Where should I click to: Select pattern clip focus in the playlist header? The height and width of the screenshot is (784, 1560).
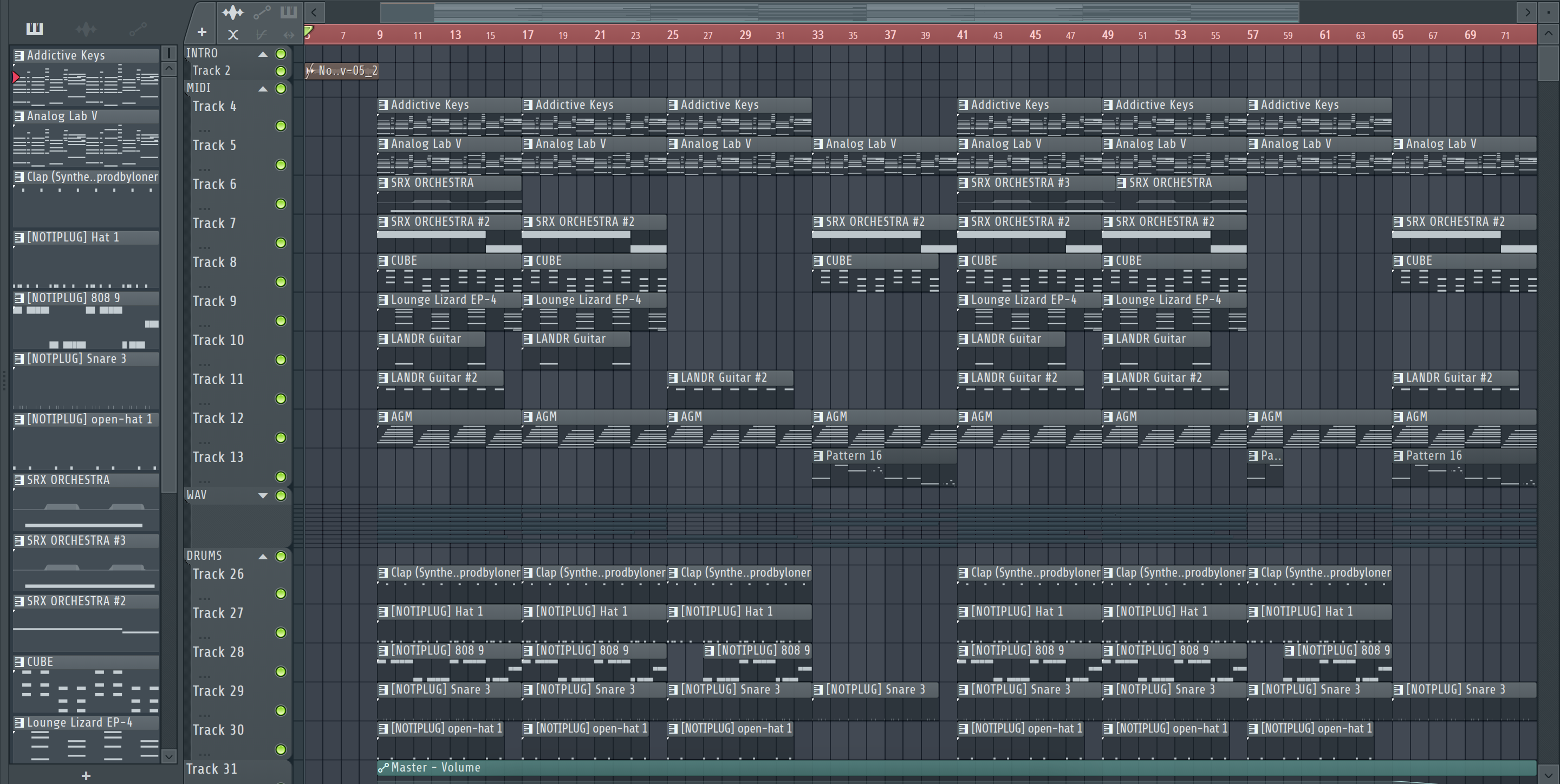tap(289, 12)
